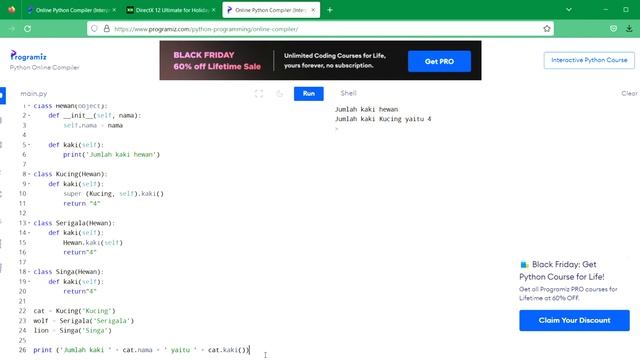Click the Programiz logo

(x=28, y=56)
